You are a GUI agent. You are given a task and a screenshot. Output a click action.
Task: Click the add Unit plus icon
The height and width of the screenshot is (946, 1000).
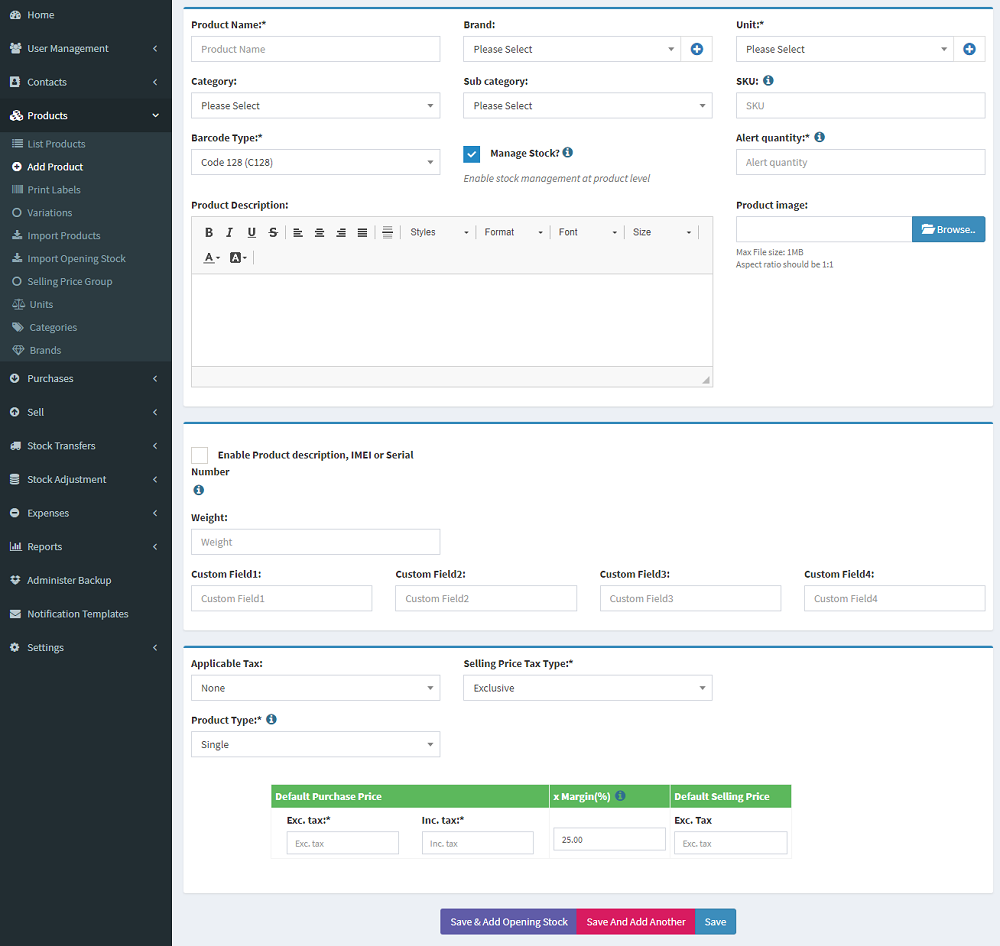pos(969,49)
